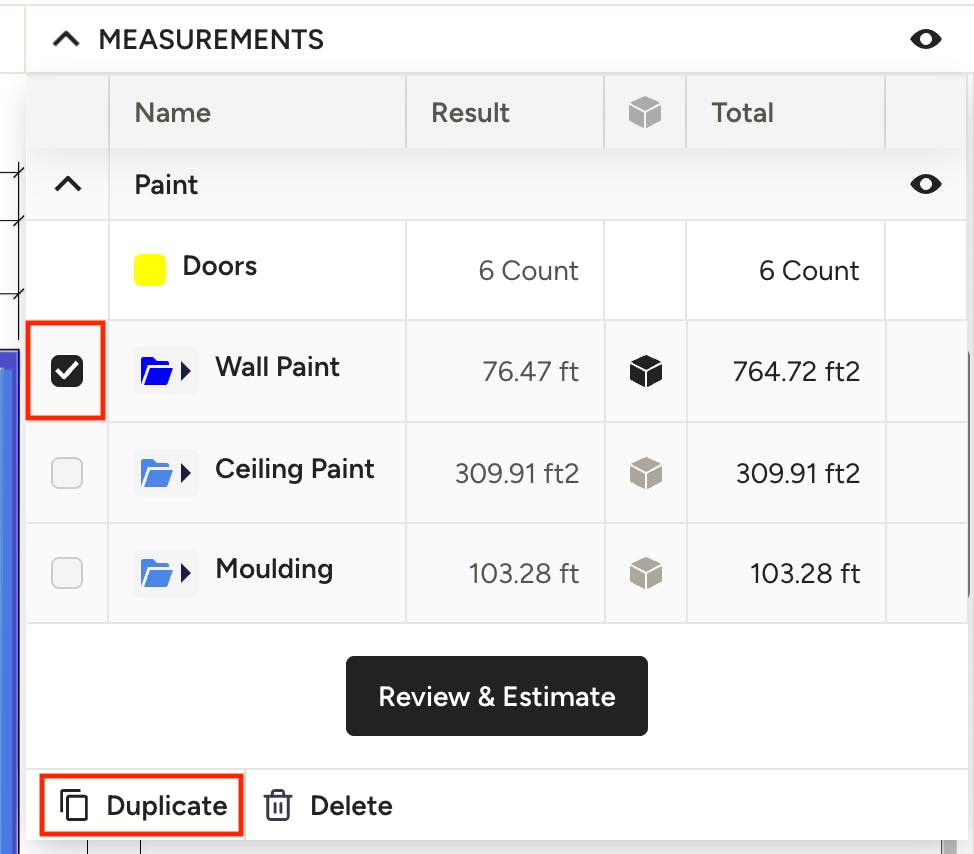The image size is (974, 854).
Task: Sort by the Name column header
Action: 173,112
